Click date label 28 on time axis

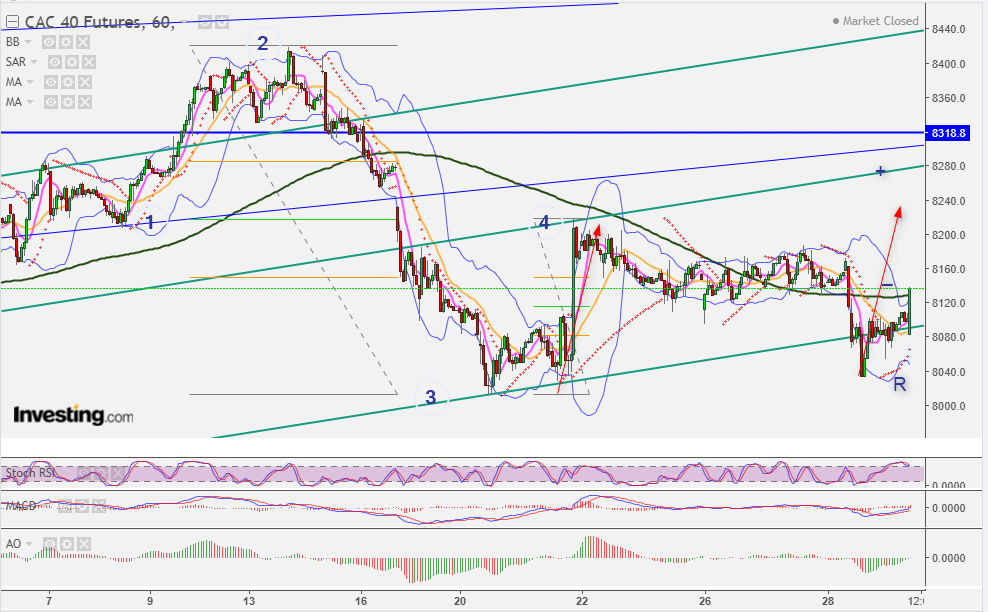[828, 601]
